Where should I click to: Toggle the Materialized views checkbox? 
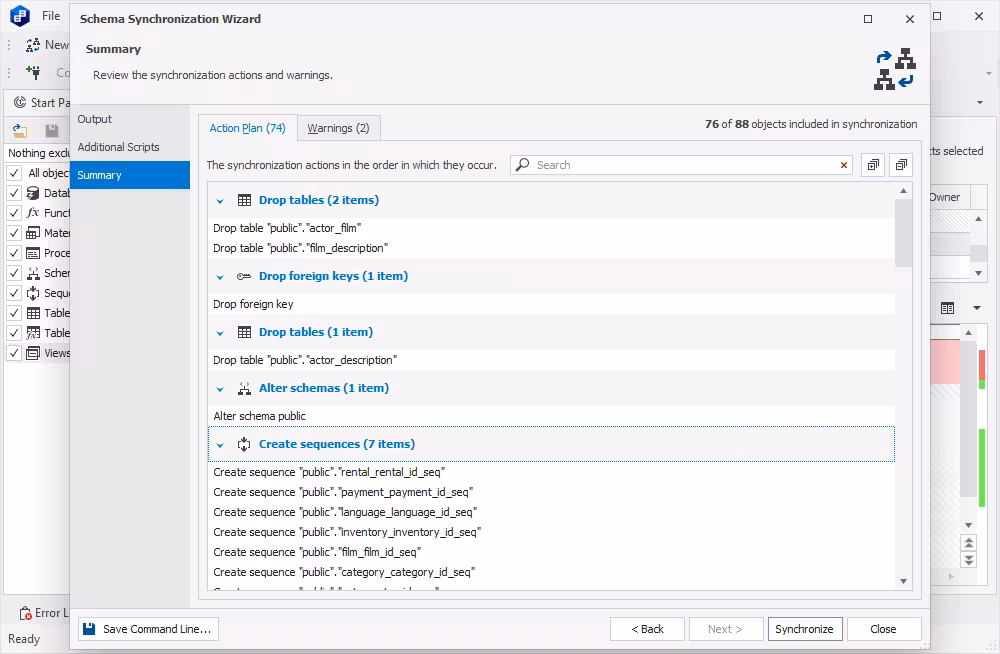[x=14, y=233]
